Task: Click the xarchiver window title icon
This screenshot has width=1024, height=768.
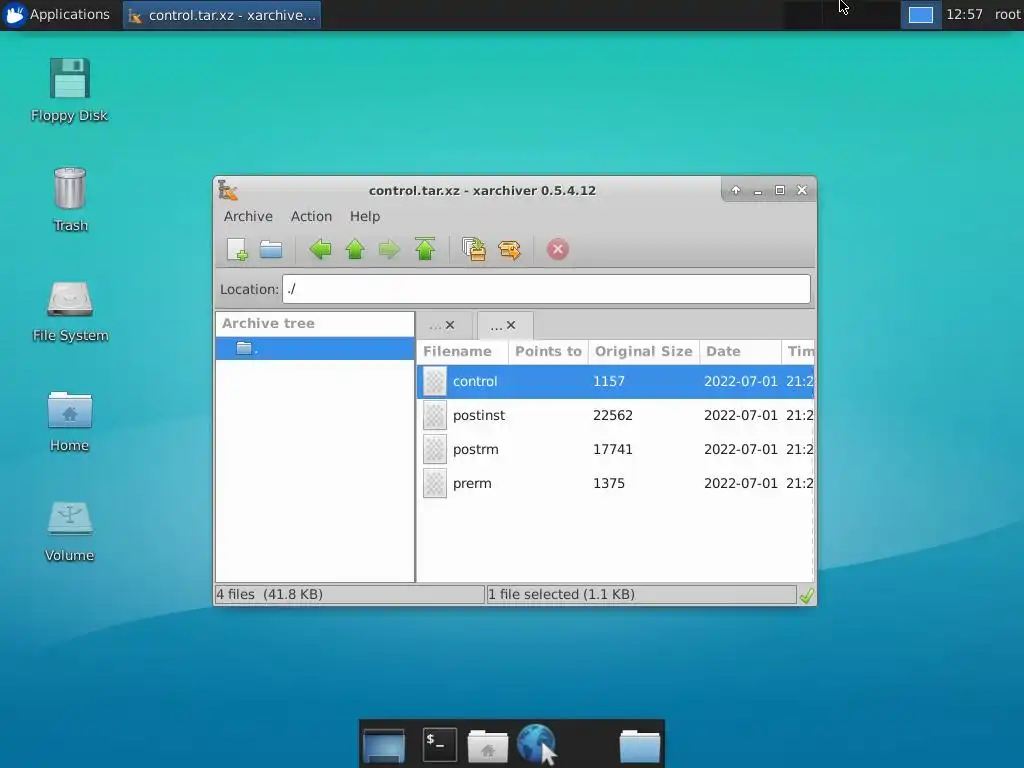Action: click(x=228, y=190)
